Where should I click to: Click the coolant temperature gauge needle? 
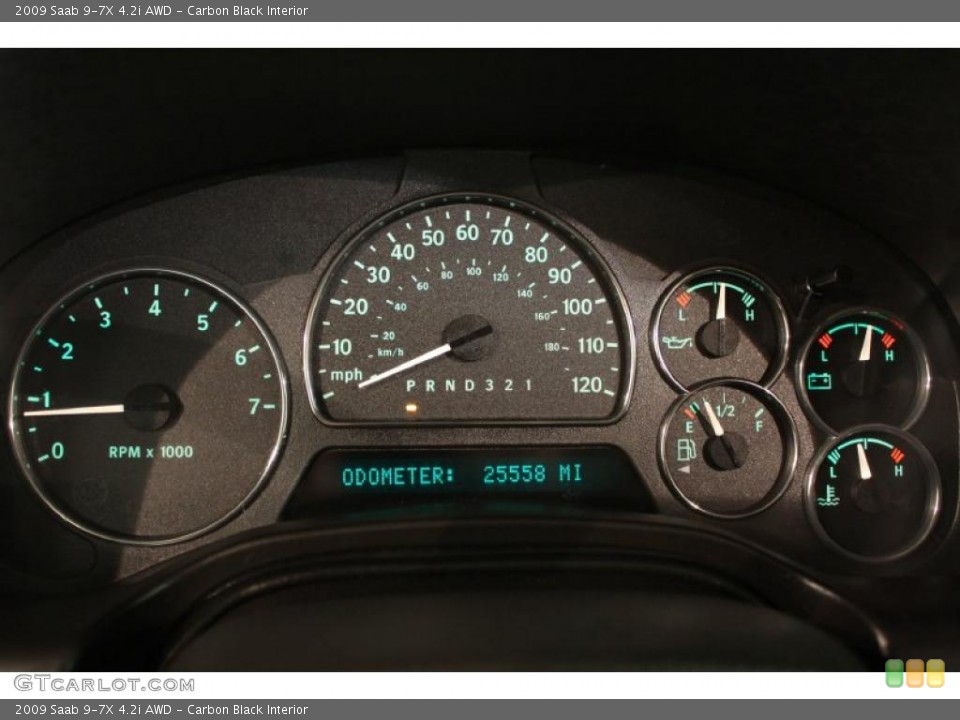(863, 461)
